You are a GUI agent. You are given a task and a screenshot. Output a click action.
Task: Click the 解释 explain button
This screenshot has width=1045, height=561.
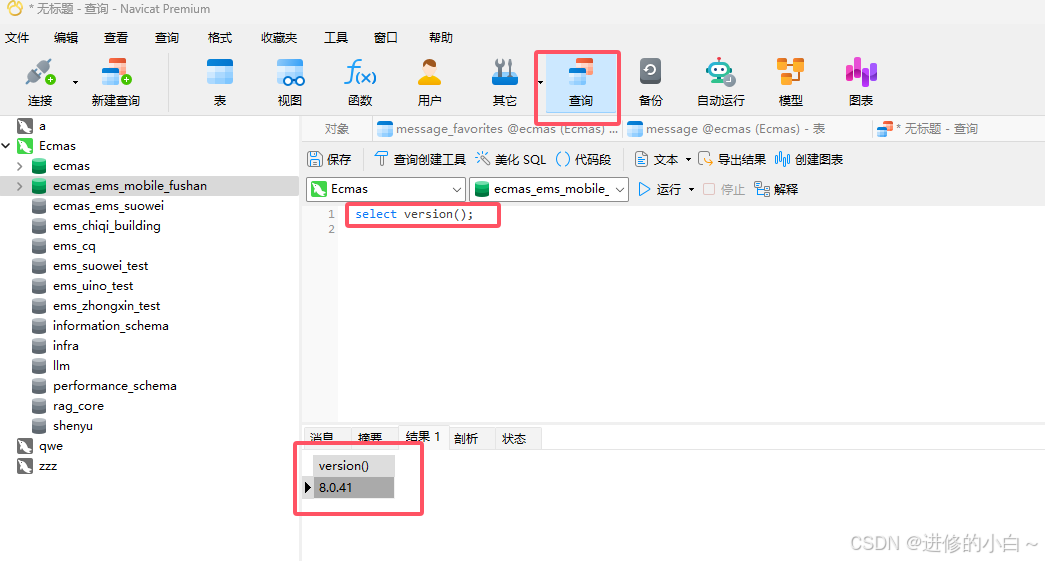point(776,189)
